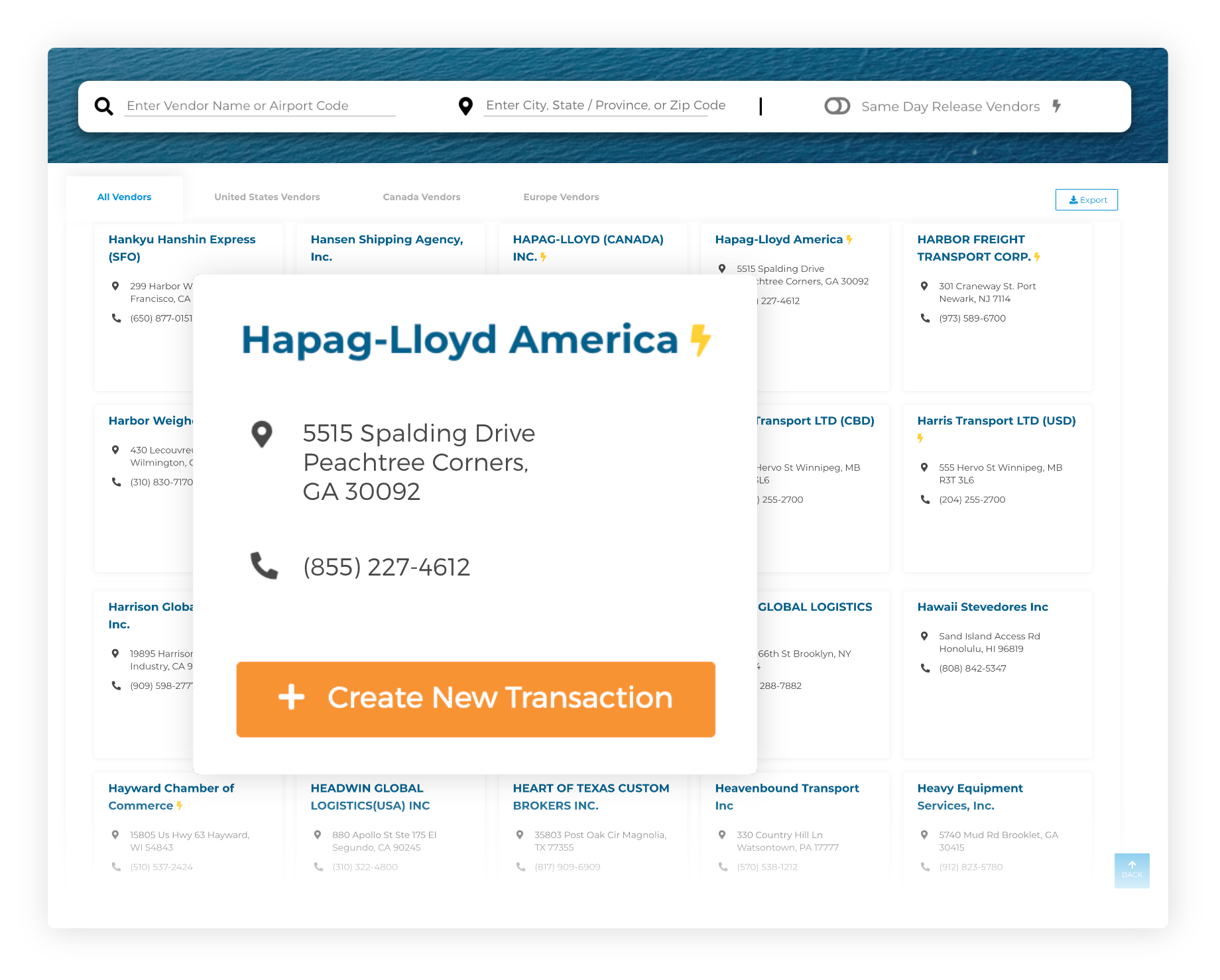The width and height of the screenshot is (1220, 980).
Task: Enable the Same Day Release Vendors toggle
Action: pyautogui.click(x=837, y=105)
